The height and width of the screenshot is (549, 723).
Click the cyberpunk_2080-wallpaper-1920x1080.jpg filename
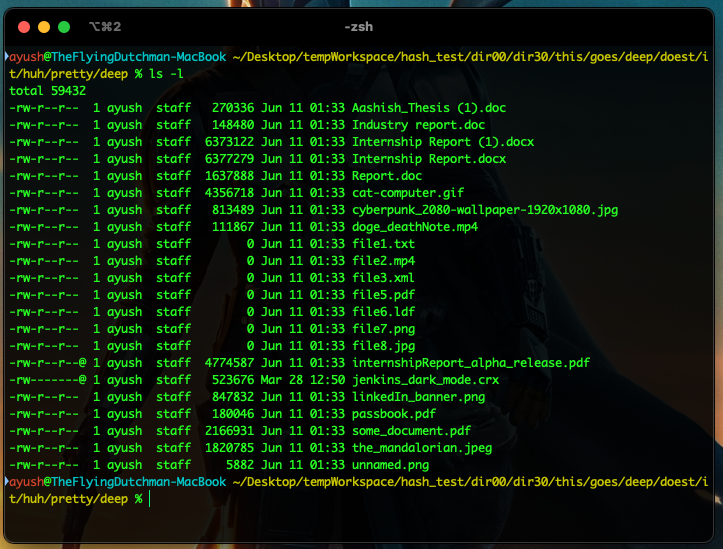coord(485,209)
